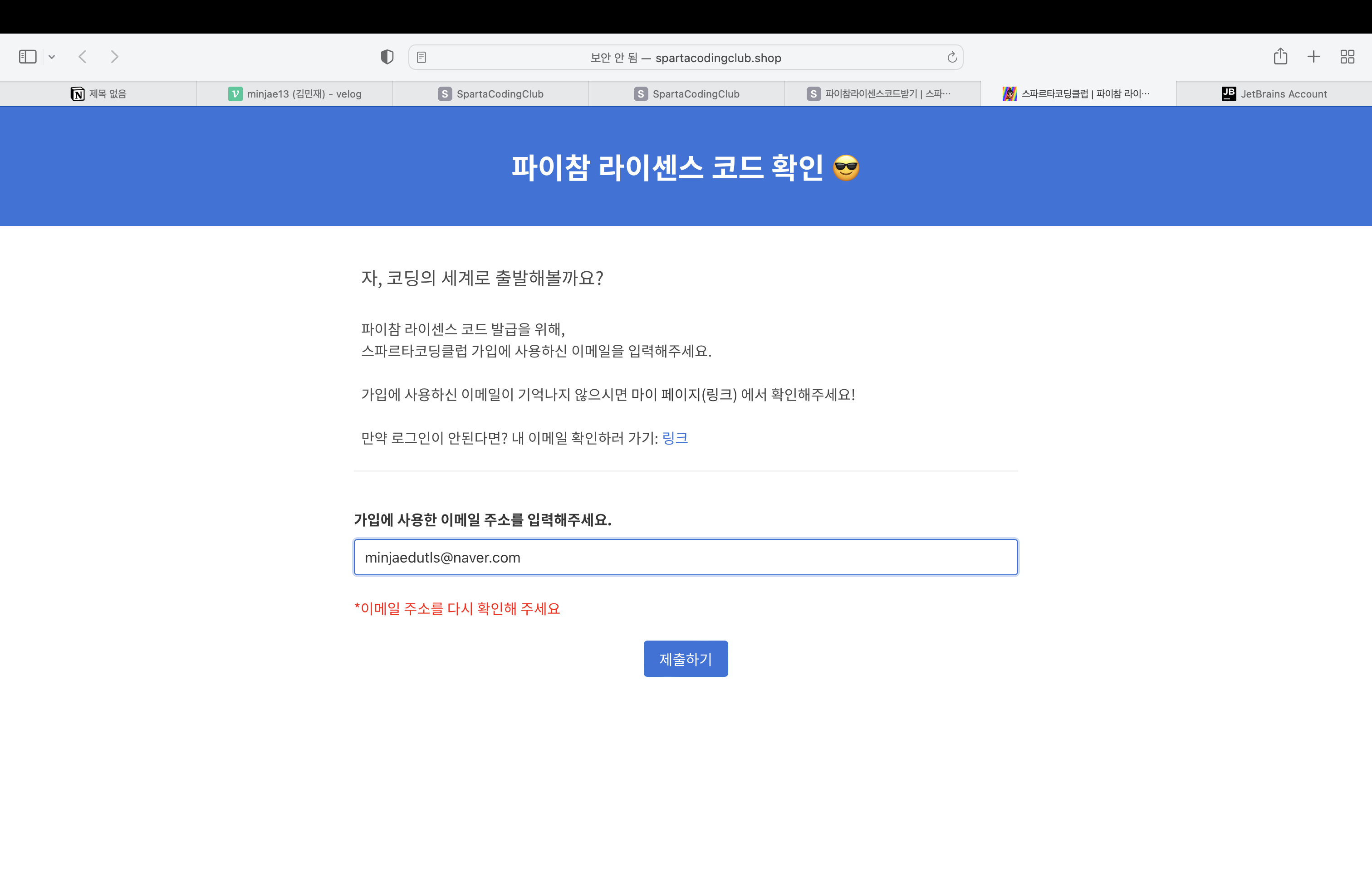Screen dimensions: 1372x891
Task: Open a new tab with plus icon
Action: click(1314, 56)
